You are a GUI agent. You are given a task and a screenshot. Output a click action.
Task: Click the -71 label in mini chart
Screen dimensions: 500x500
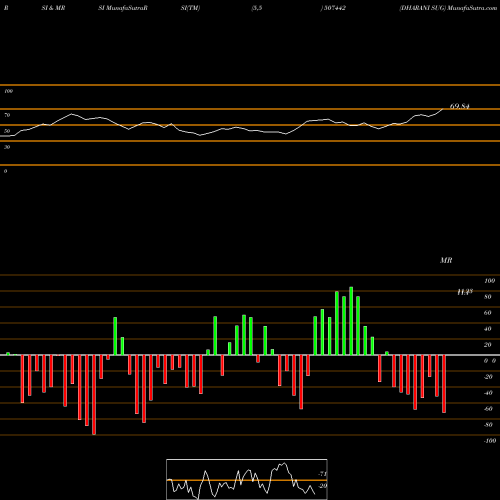tap(322, 474)
